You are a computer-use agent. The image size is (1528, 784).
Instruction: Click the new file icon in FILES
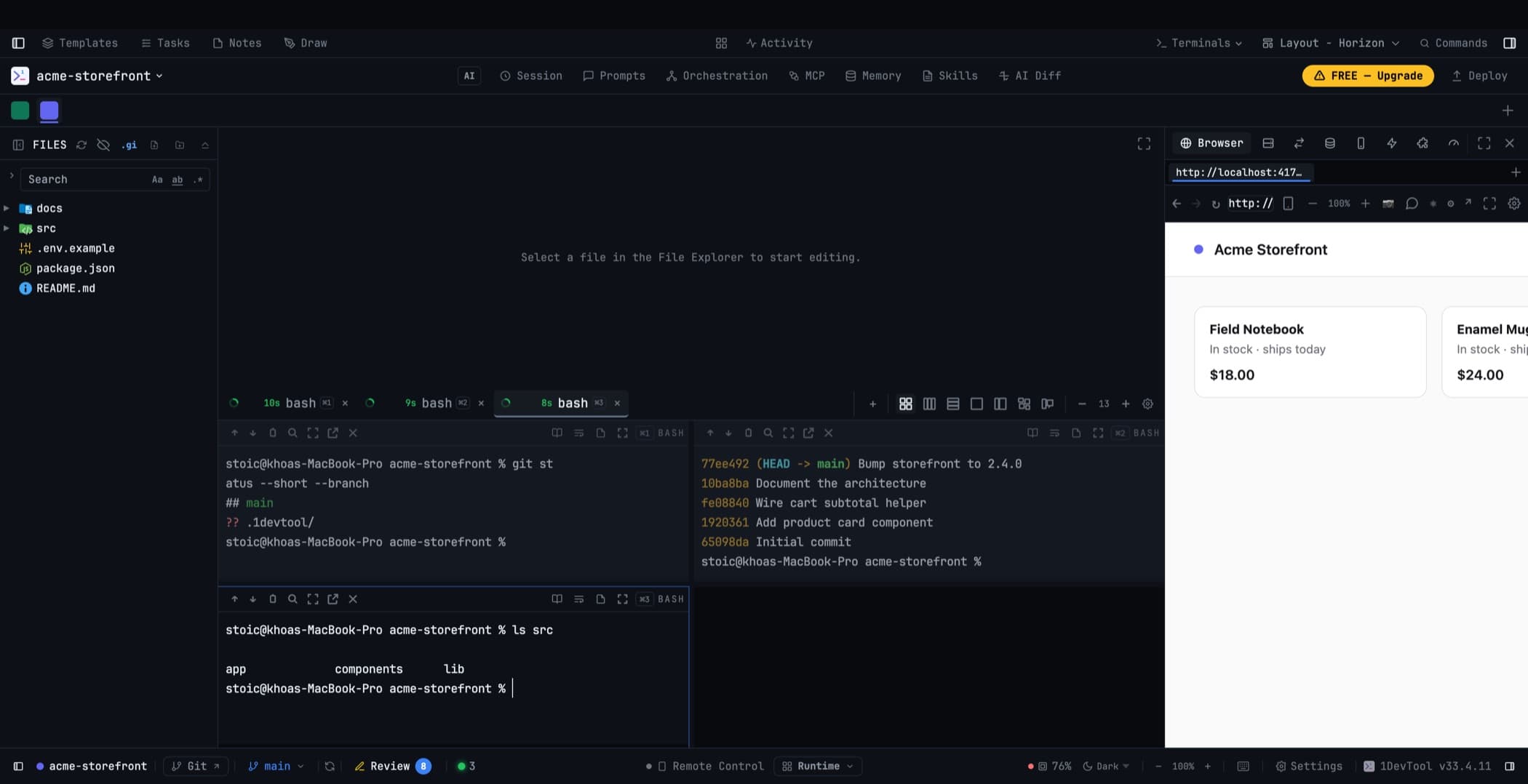click(x=154, y=145)
